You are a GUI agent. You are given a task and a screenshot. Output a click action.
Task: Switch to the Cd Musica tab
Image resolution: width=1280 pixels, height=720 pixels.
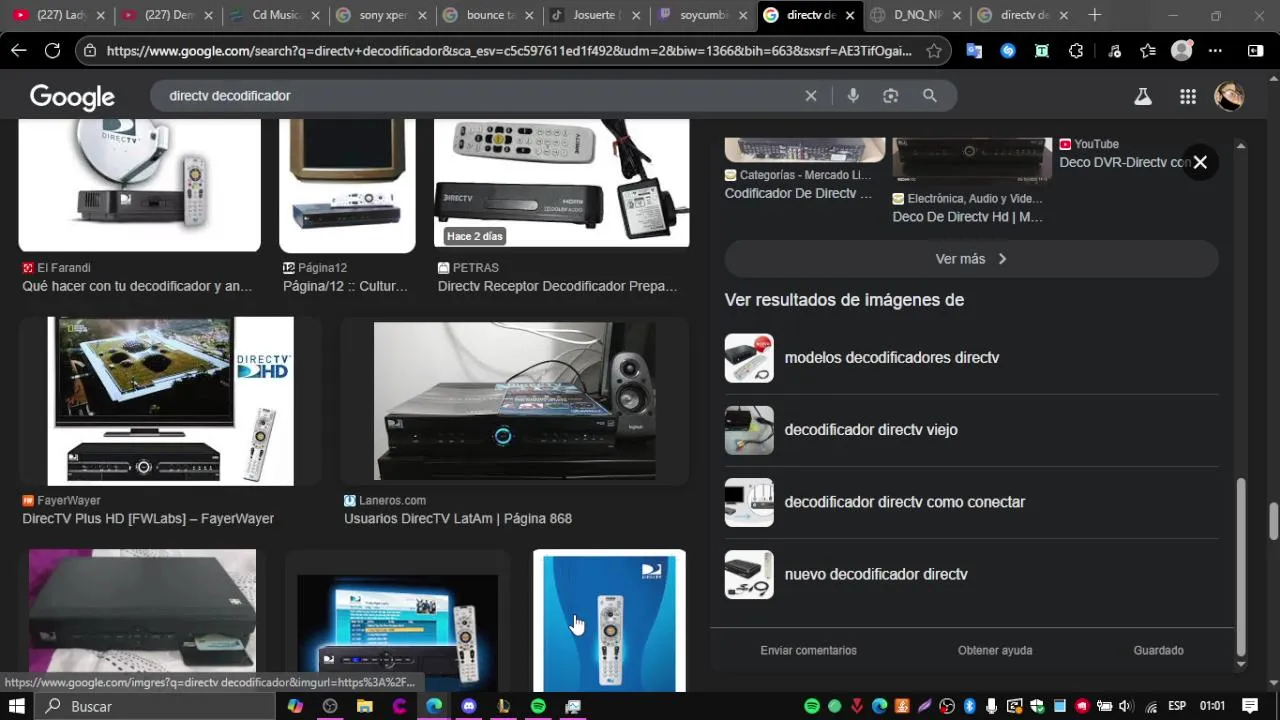click(x=275, y=15)
